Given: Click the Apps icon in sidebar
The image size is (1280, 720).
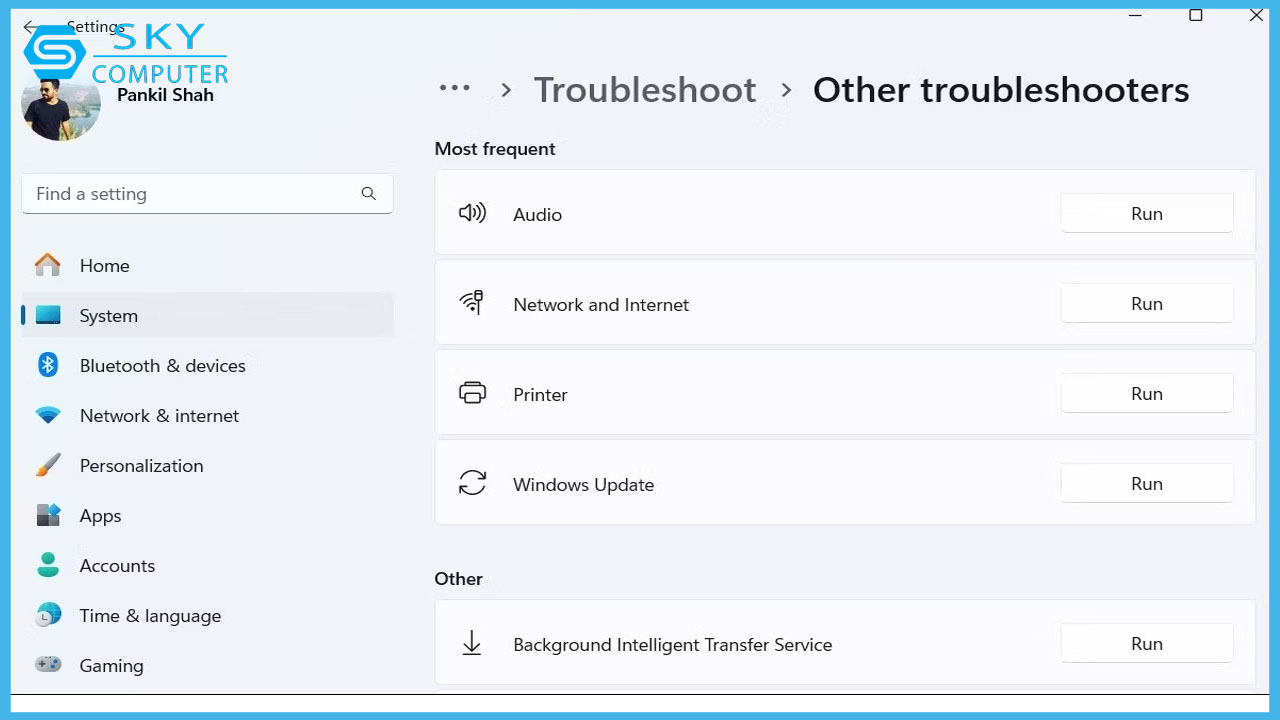Looking at the screenshot, I should [48, 515].
